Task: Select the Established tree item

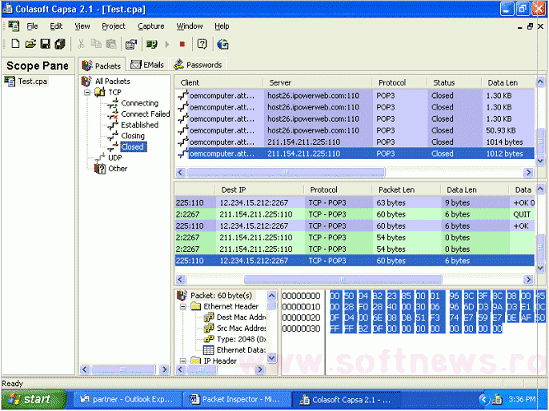Action: (139, 125)
